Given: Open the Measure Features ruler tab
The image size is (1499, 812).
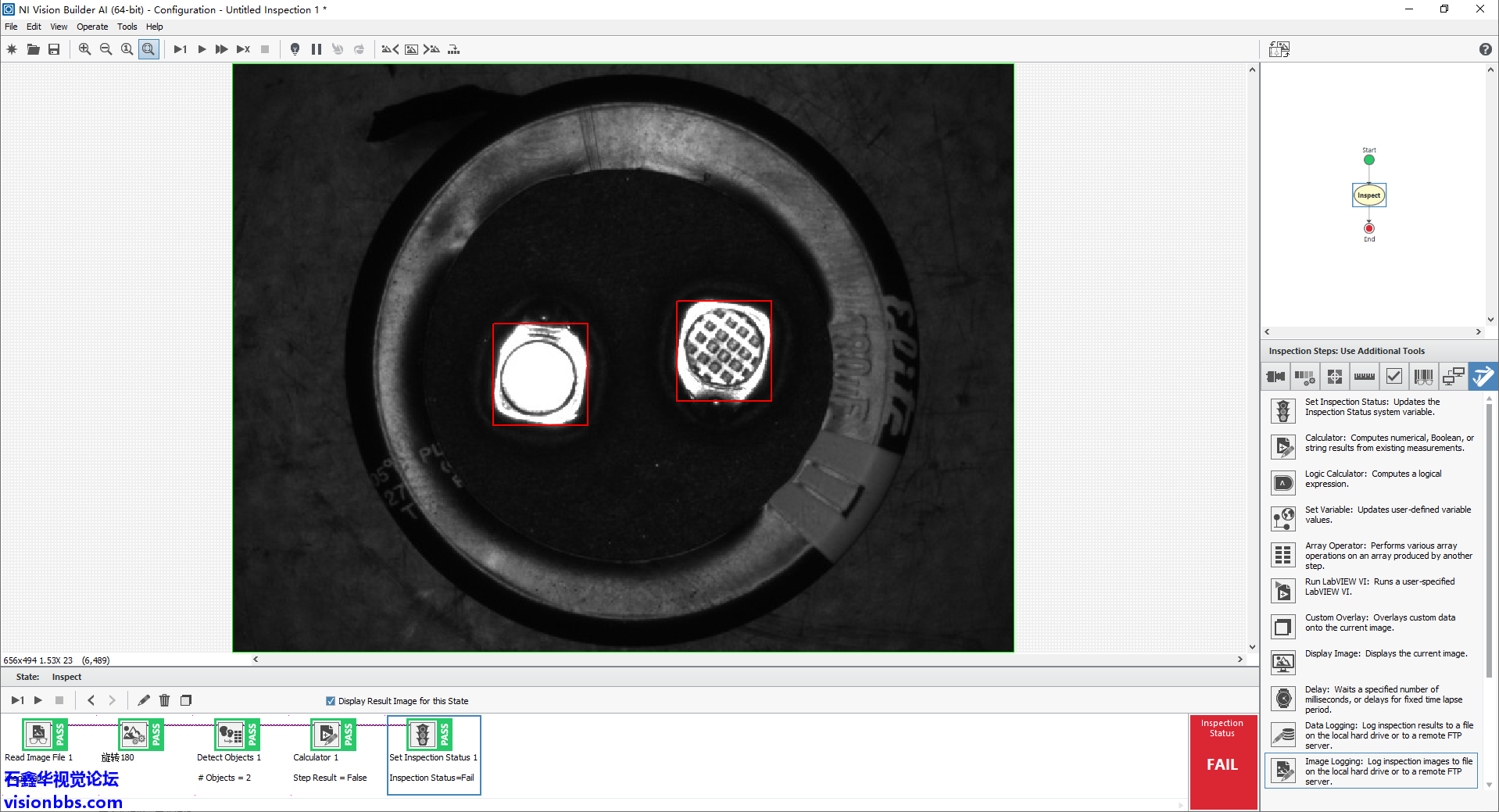Looking at the screenshot, I should tap(1364, 377).
